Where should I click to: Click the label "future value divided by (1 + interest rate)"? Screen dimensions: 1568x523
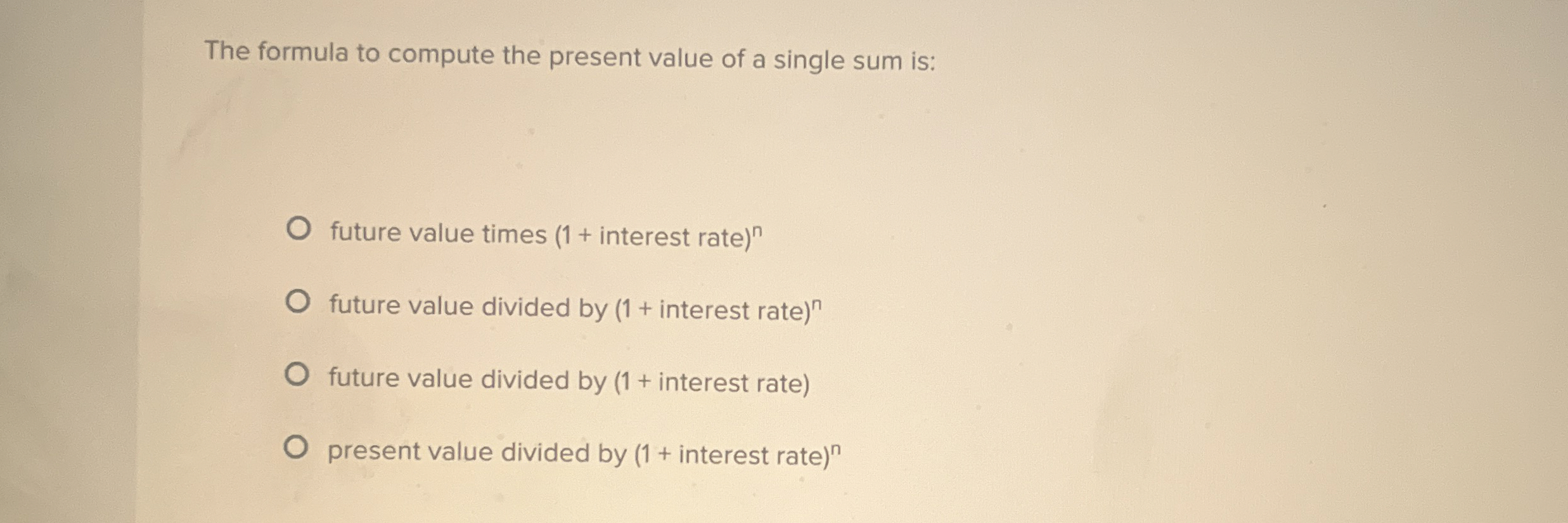click(567, 380)
